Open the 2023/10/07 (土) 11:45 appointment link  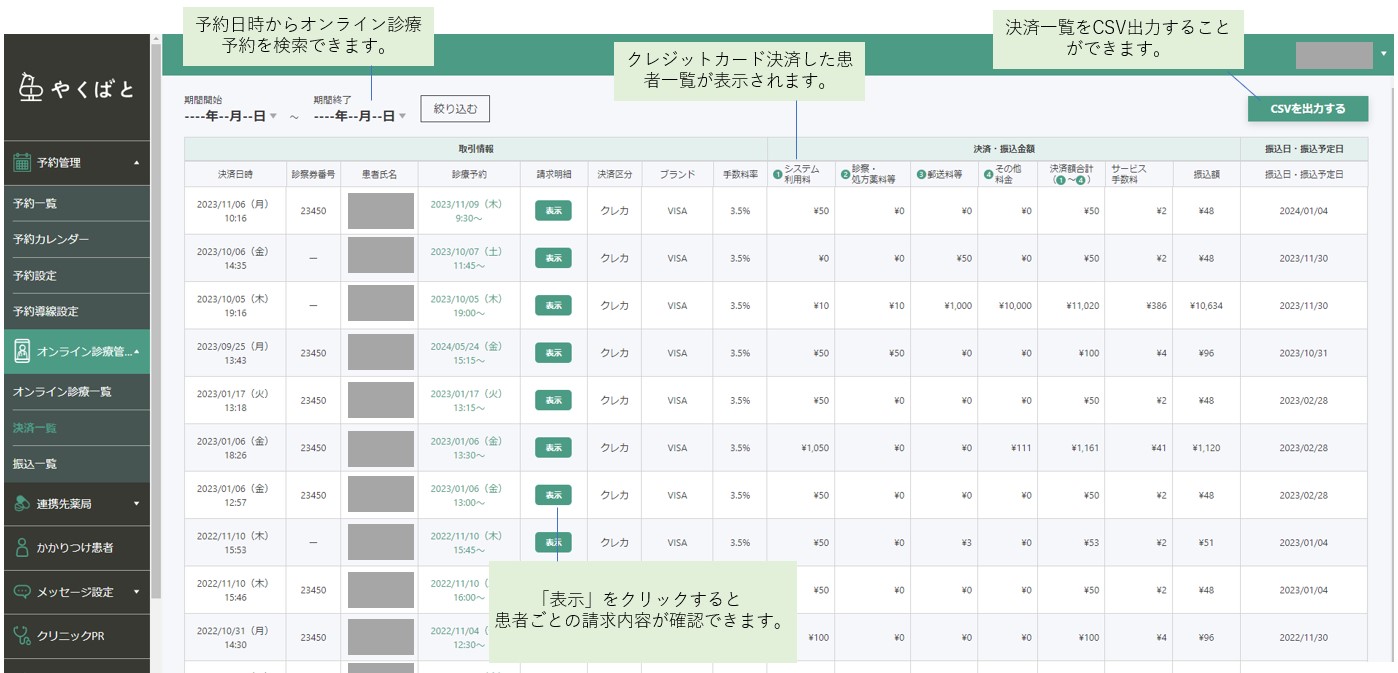[x=468, y=258]
